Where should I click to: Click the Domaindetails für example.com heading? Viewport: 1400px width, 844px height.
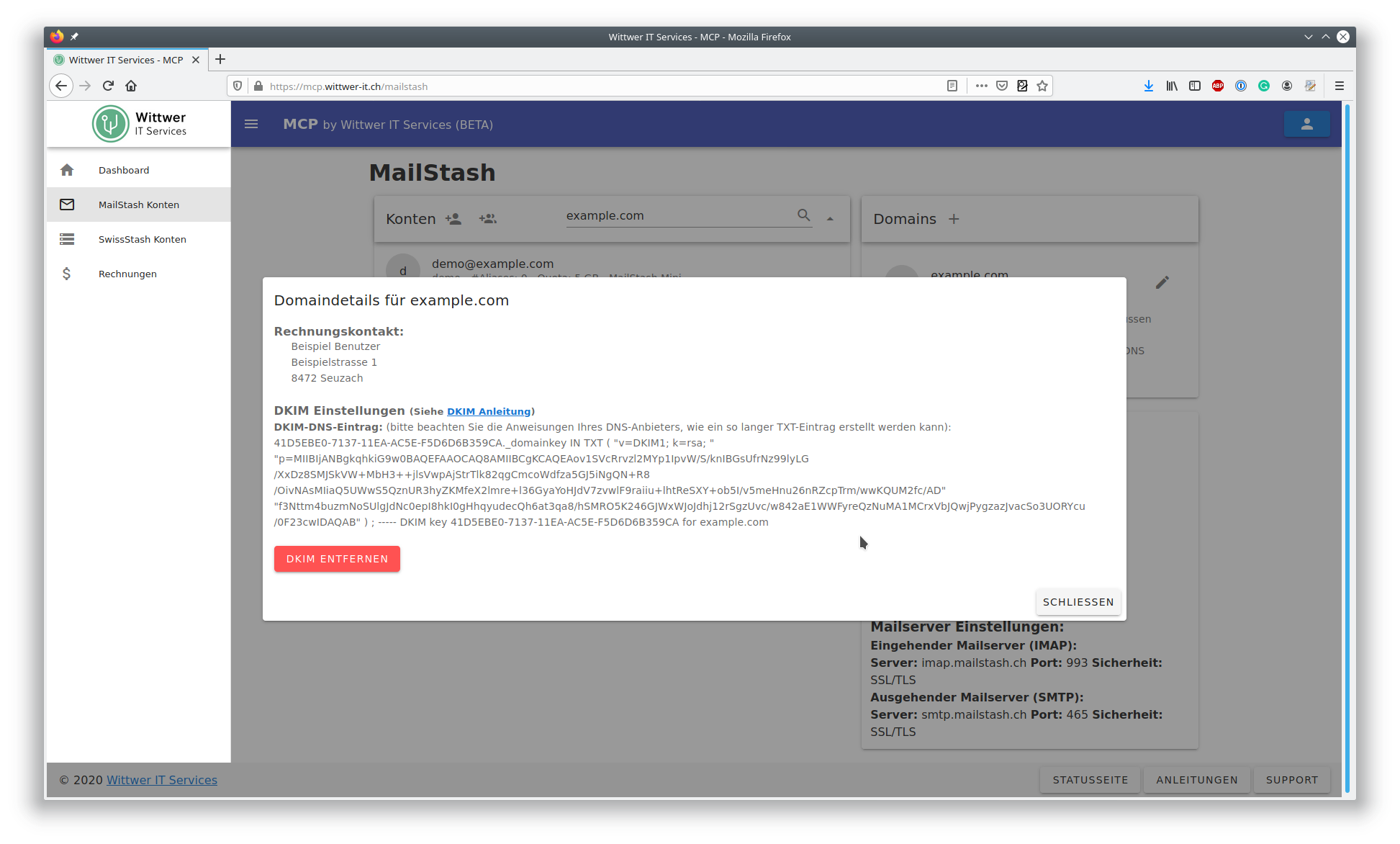pos(392,300)
